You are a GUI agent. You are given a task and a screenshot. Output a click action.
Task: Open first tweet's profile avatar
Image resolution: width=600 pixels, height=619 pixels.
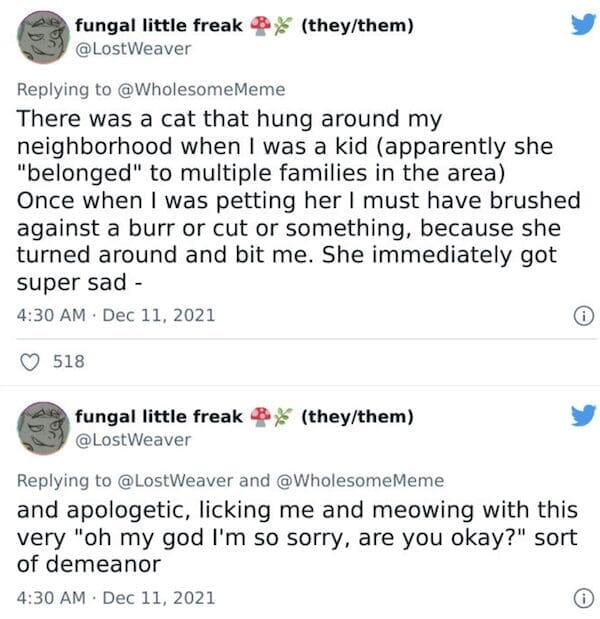40,37
